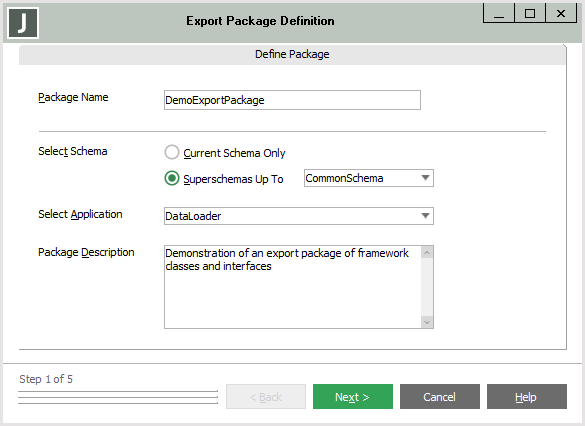Maximize the Export Package Definition dialog
The image size is (585, 426).
pyautogui.click(x=530, y=13)
